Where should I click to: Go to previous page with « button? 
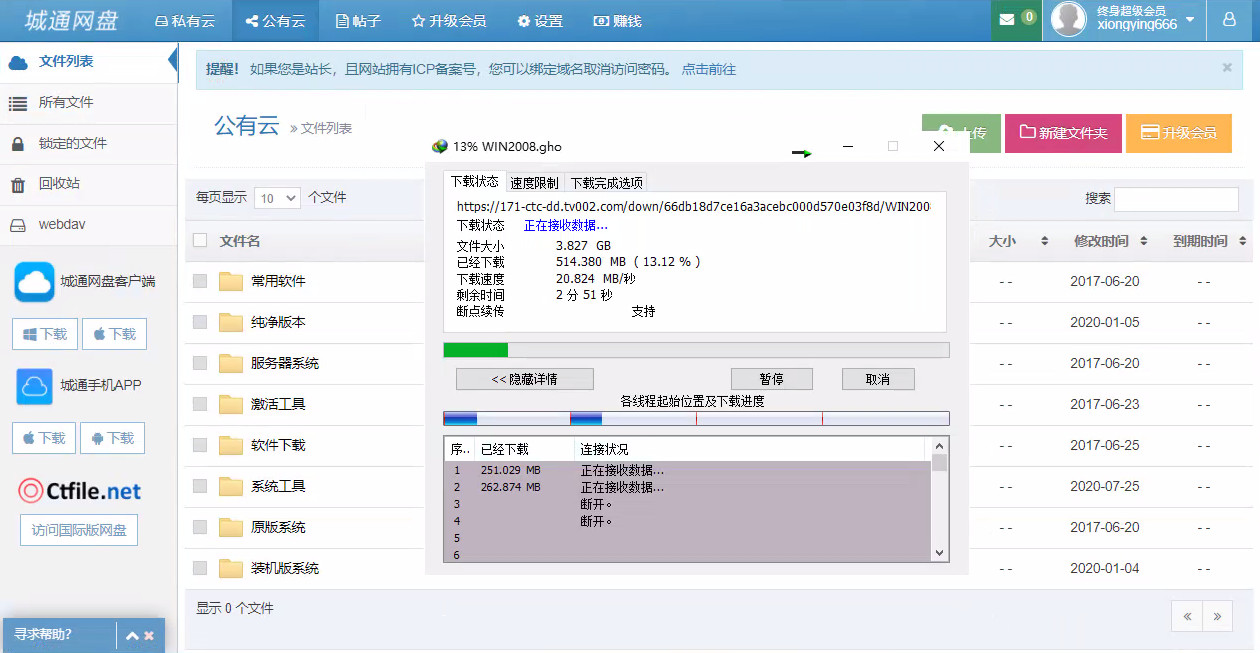pos(1187,616)
